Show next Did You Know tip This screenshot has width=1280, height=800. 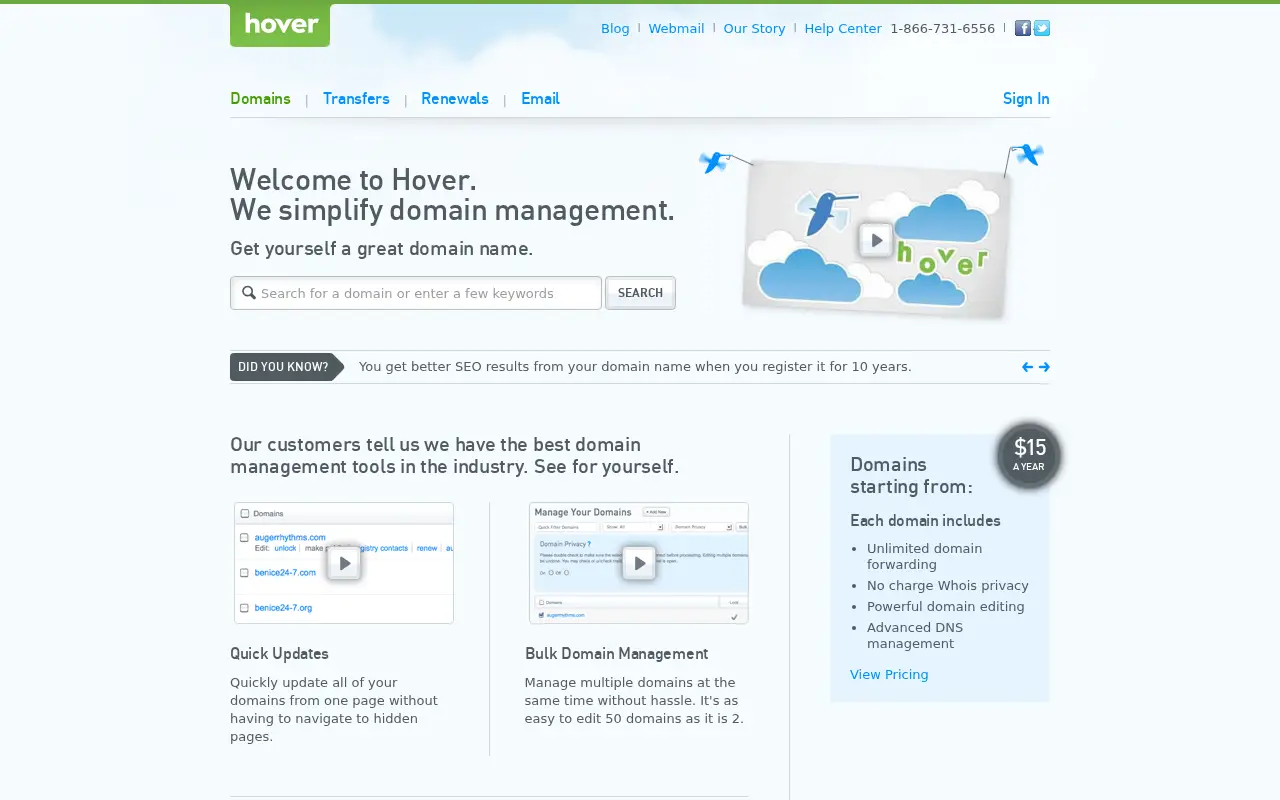[x=1044, y=367]
